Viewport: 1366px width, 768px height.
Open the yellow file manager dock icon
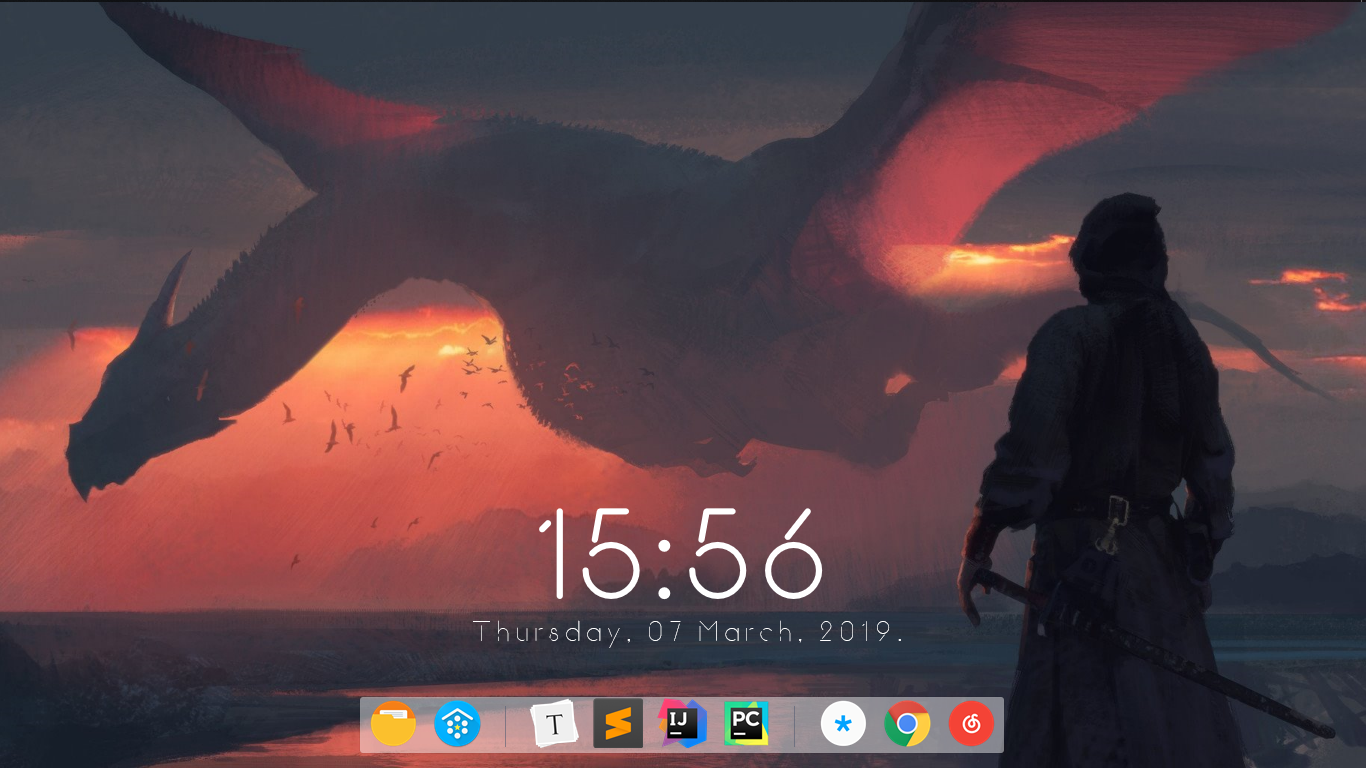coord(393,724)
